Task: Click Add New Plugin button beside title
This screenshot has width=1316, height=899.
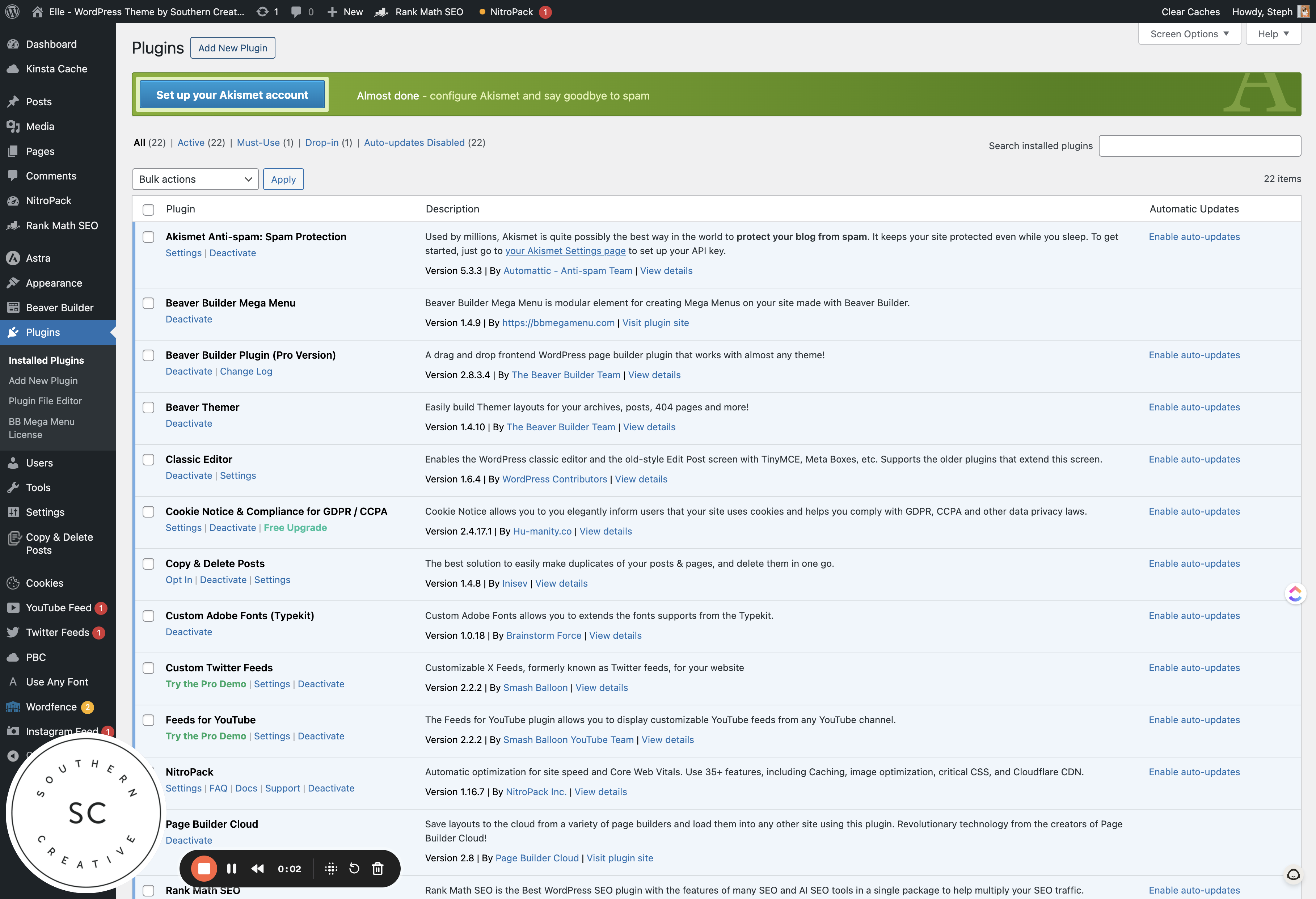Action: 233,48
